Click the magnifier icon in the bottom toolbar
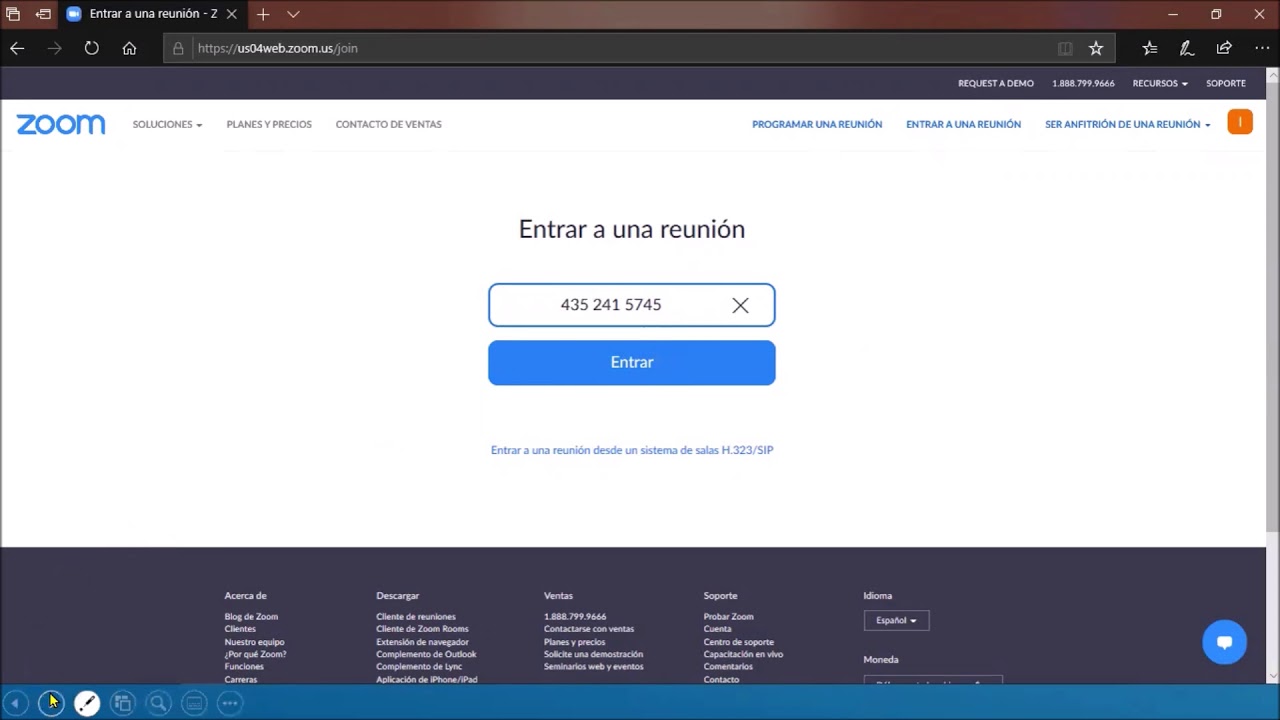The width and height of the screenshot is (1280, 720). (158, 703)
